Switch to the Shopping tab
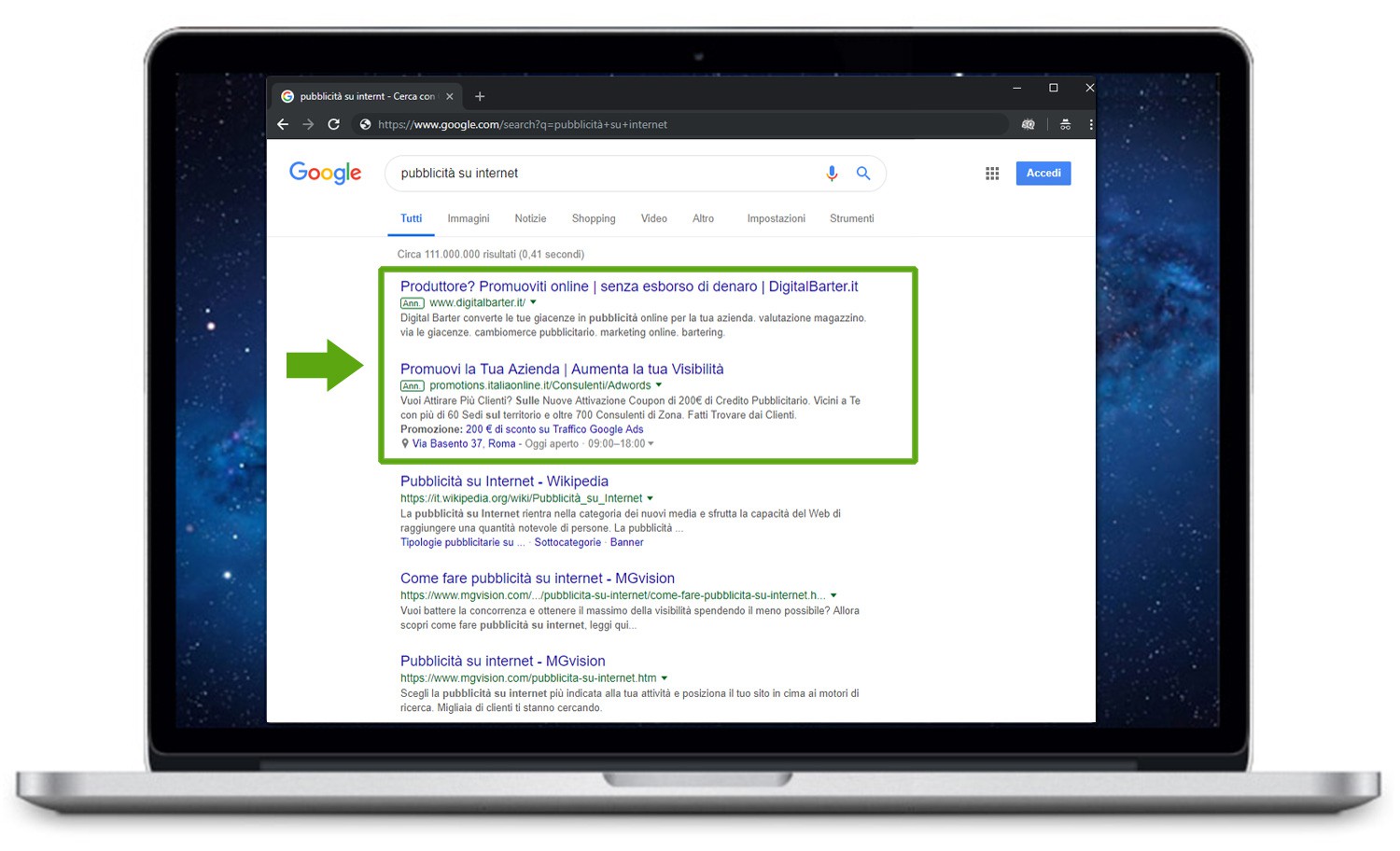The image size is (1400, 851). (x=594, y=218)
